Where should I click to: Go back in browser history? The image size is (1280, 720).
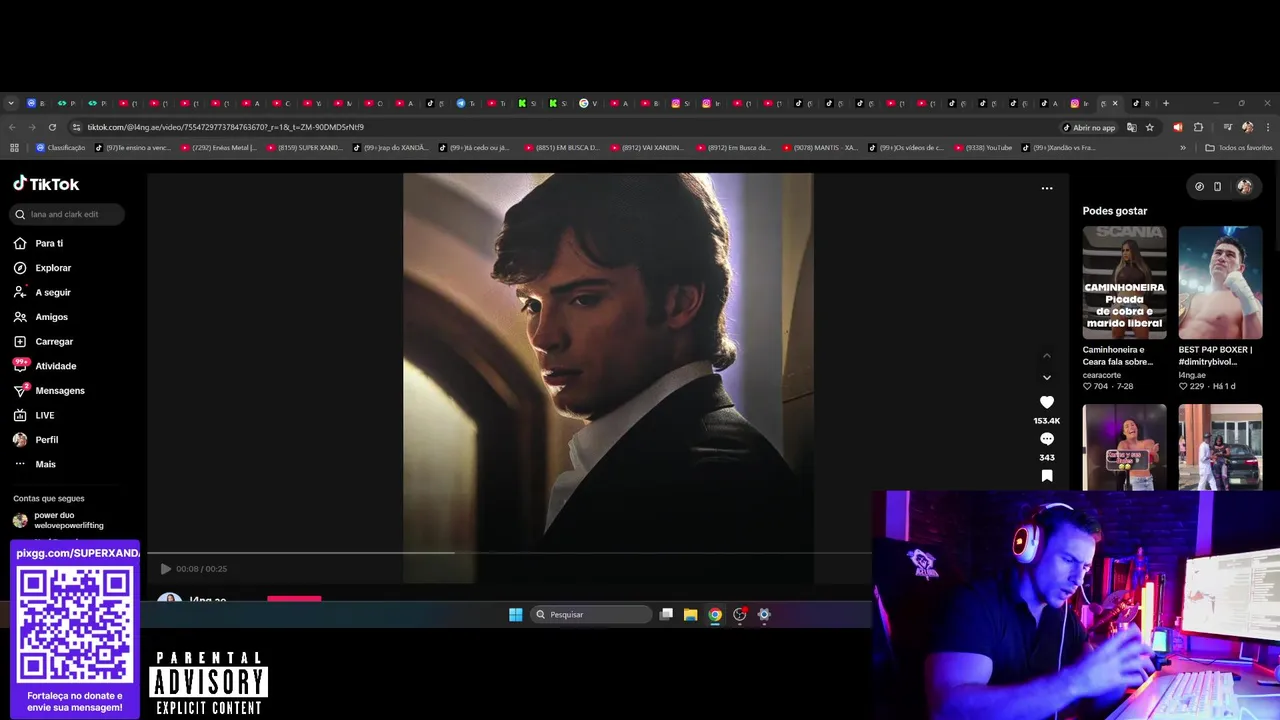[12, 127]
